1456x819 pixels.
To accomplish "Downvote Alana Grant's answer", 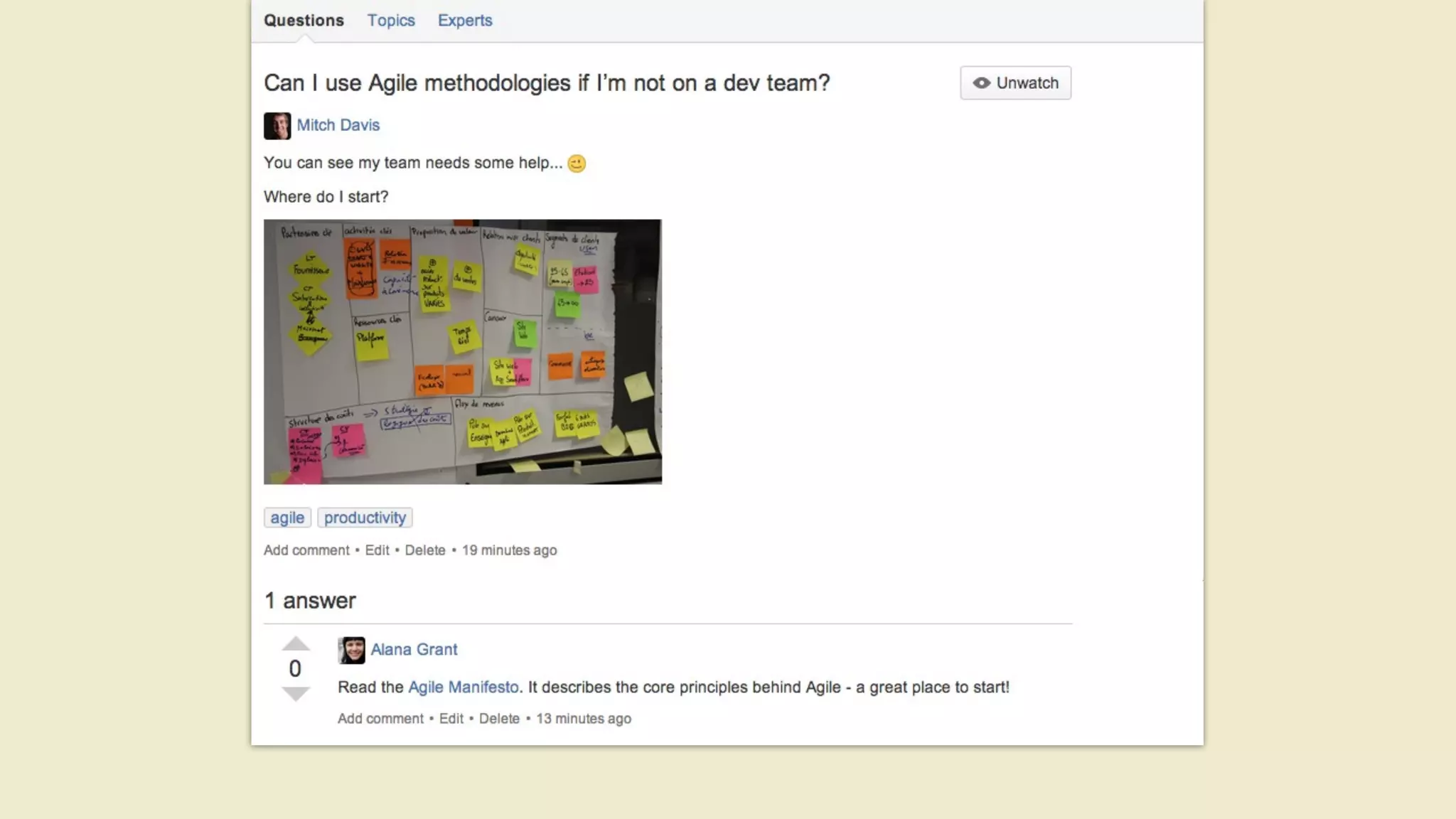I will [295, 693].
